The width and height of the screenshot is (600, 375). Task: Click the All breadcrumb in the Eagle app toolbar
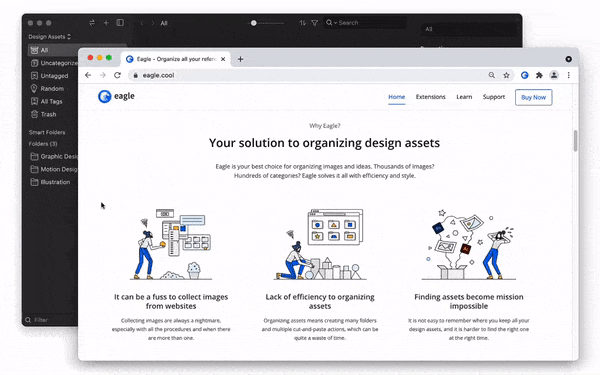pyautogui.click(x=164, y=23)
